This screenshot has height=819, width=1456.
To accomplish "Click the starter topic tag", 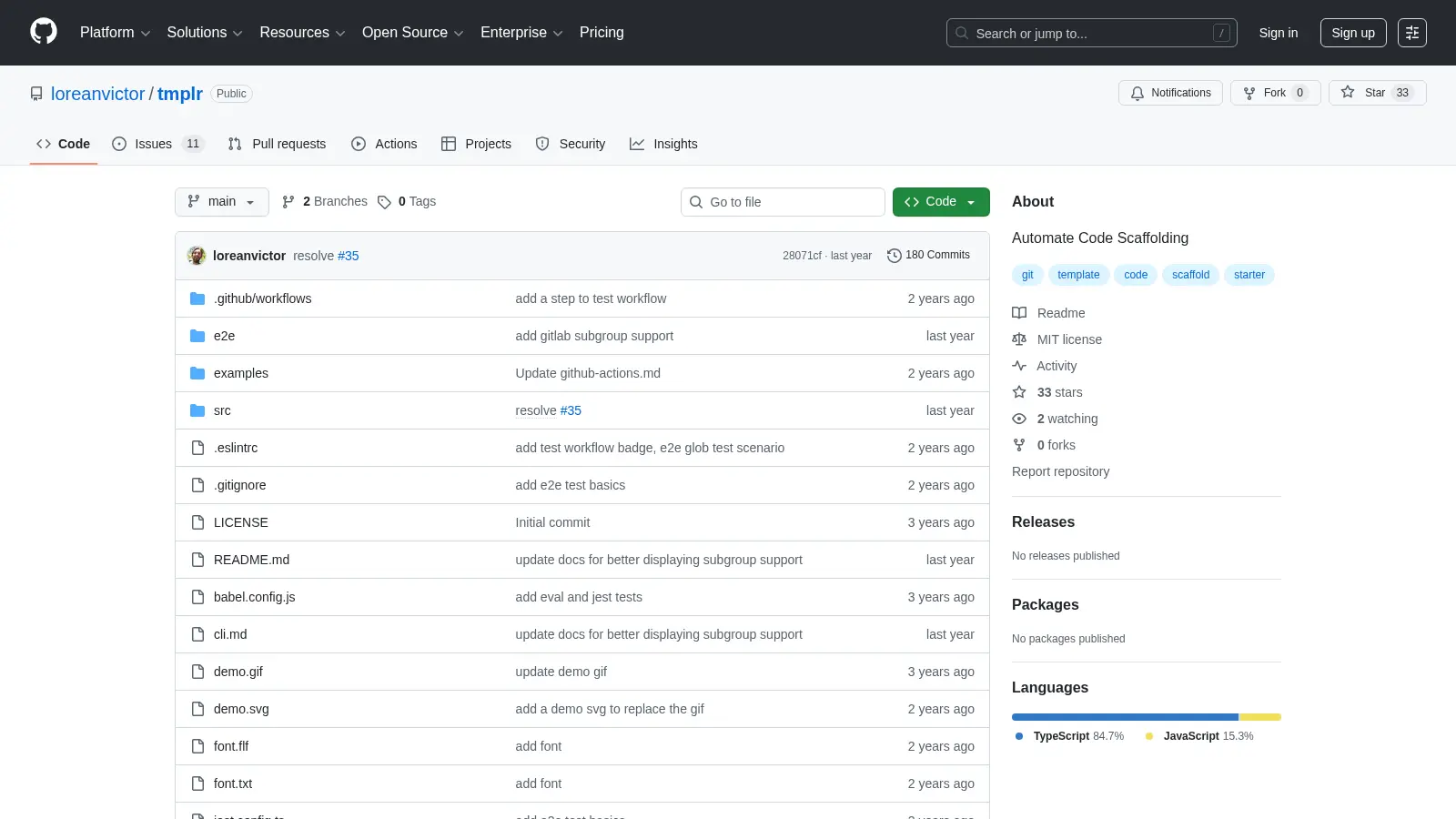I will pyautogui.click(x=1249, y=275).
